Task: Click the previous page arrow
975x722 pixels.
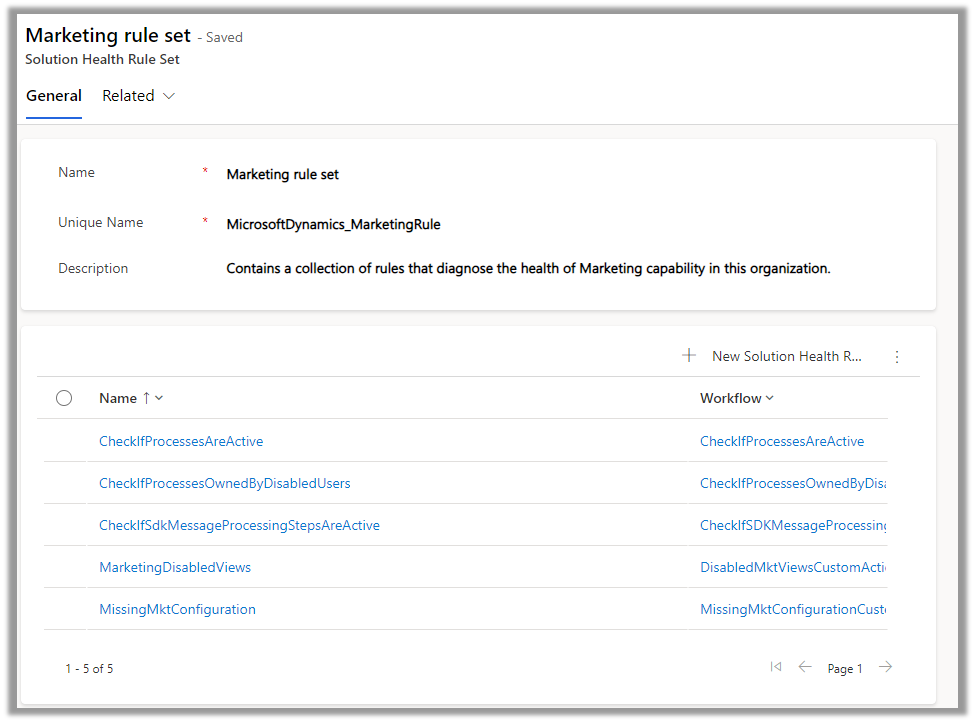Action: (x=805, y=667)
